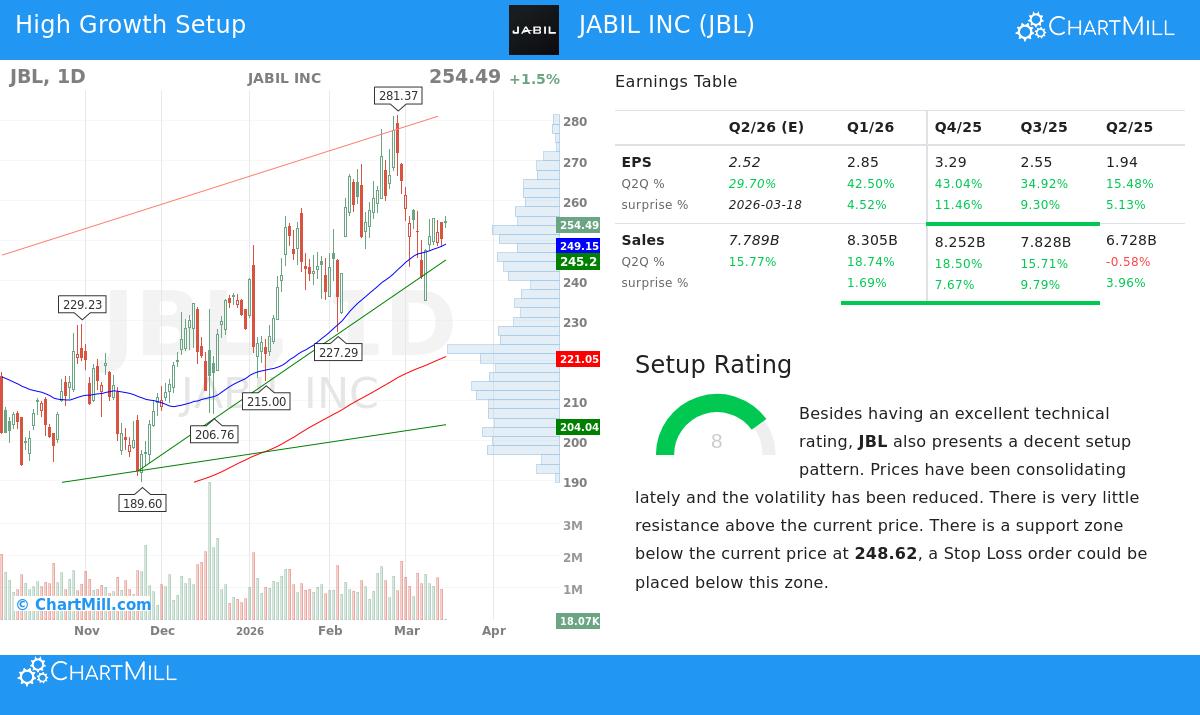Viewport: 1200px width, 715px height.
Task: Click the stop loss value 248.62
Action: click(x=886, y=553)
